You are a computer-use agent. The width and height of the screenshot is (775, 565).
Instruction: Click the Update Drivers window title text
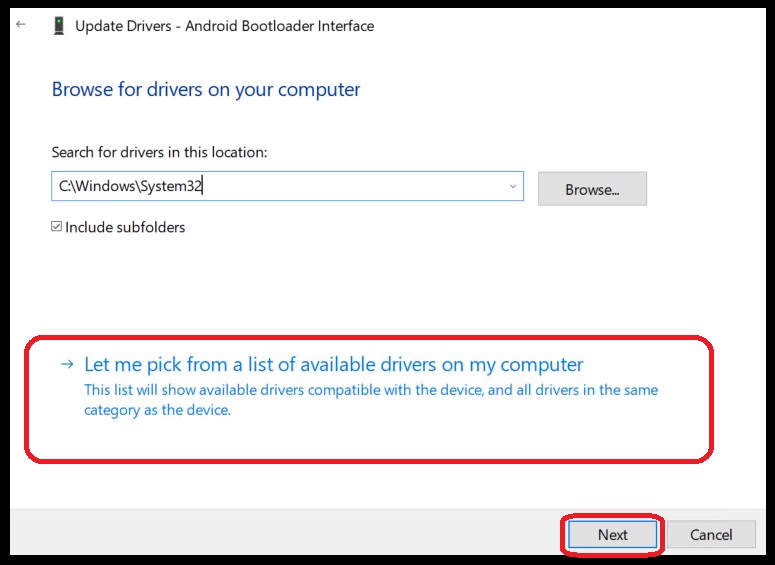pyautogui.click(x=224, y=26)
